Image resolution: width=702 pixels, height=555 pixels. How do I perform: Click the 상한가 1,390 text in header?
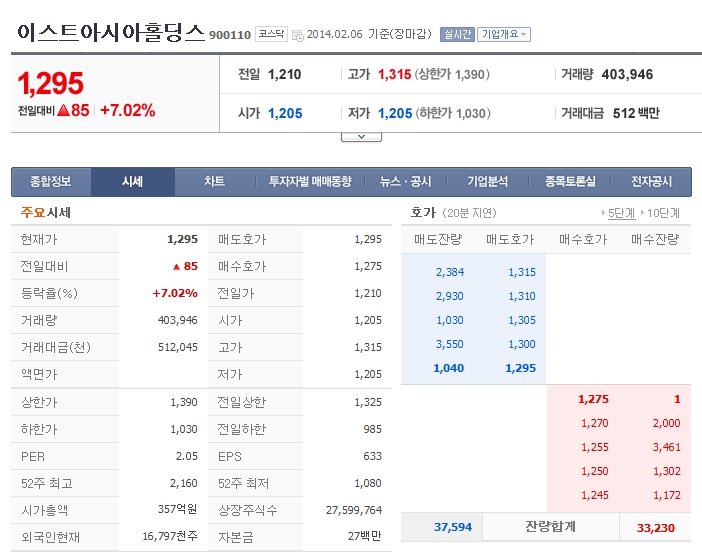[x=452, y=74]
